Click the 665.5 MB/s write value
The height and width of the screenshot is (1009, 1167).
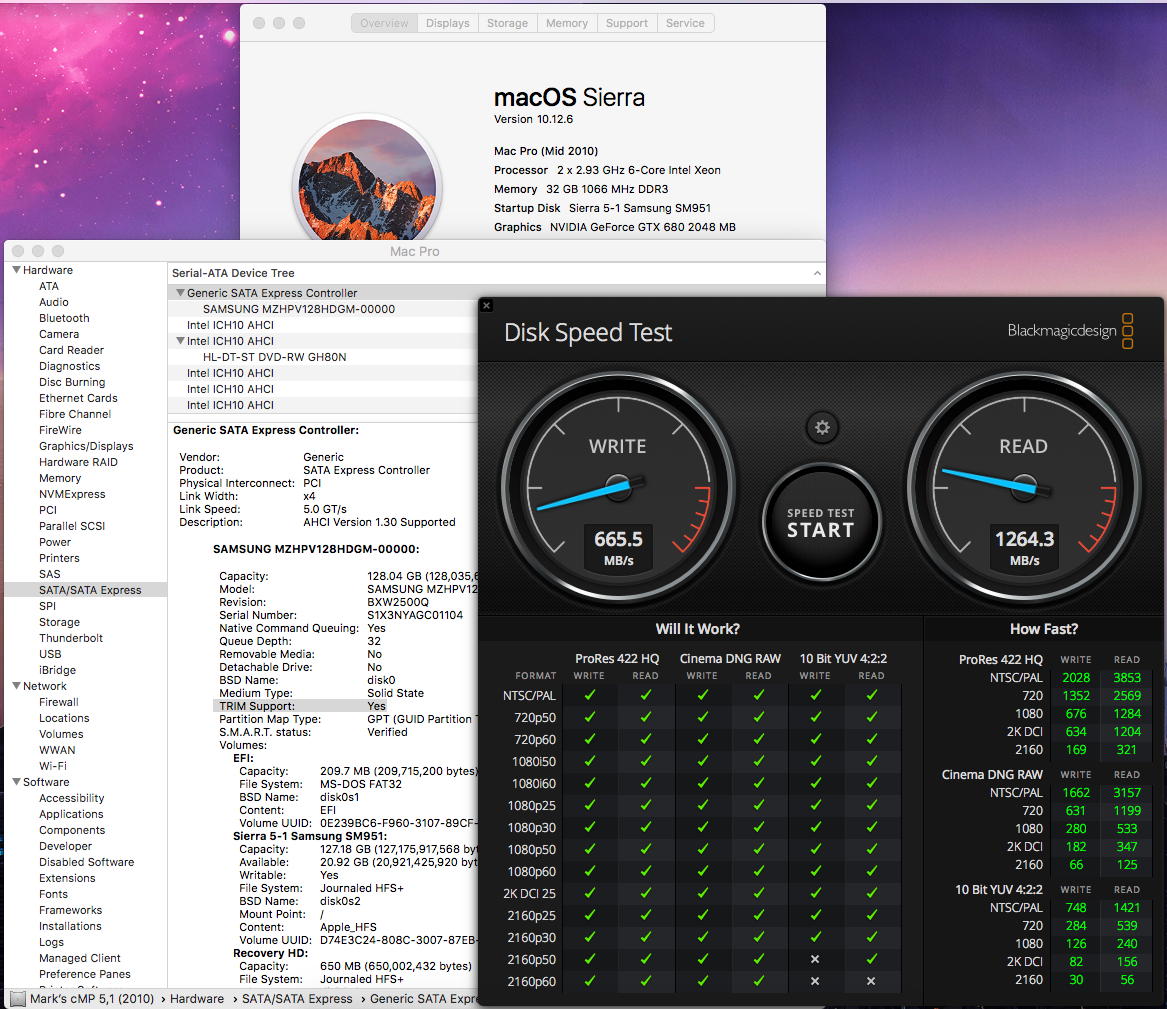618,547
